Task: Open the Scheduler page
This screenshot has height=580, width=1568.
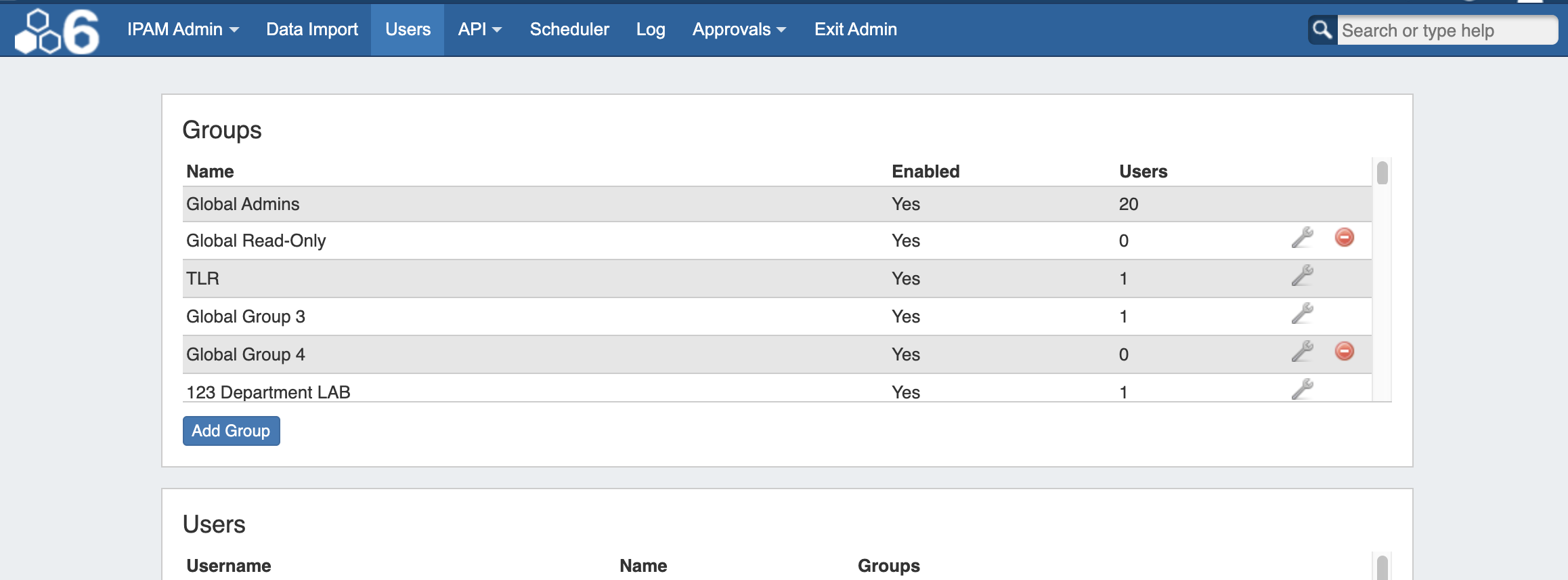Action: click(569, 29)
